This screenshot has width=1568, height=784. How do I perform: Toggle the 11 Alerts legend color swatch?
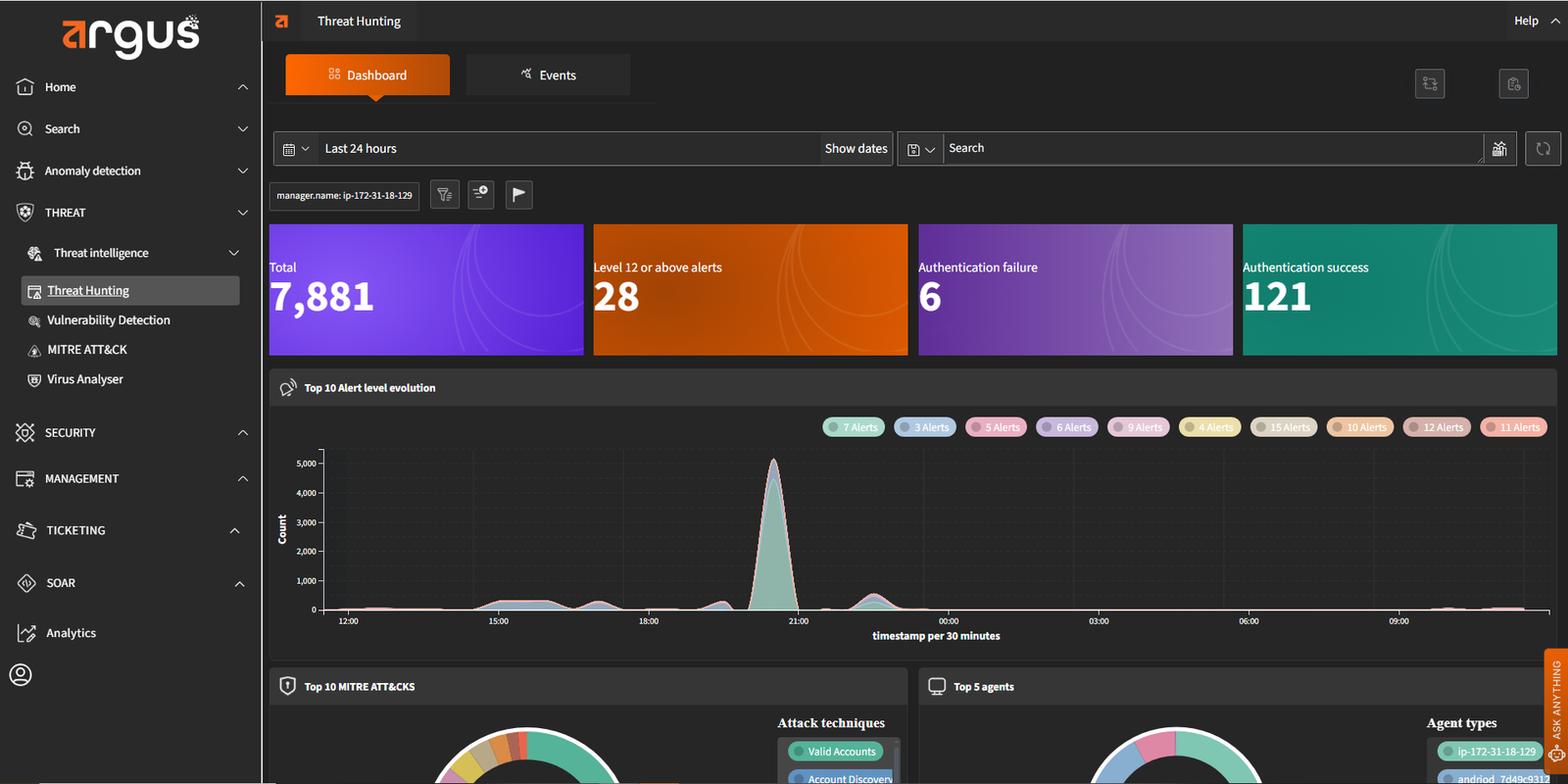click(1491, 427)
